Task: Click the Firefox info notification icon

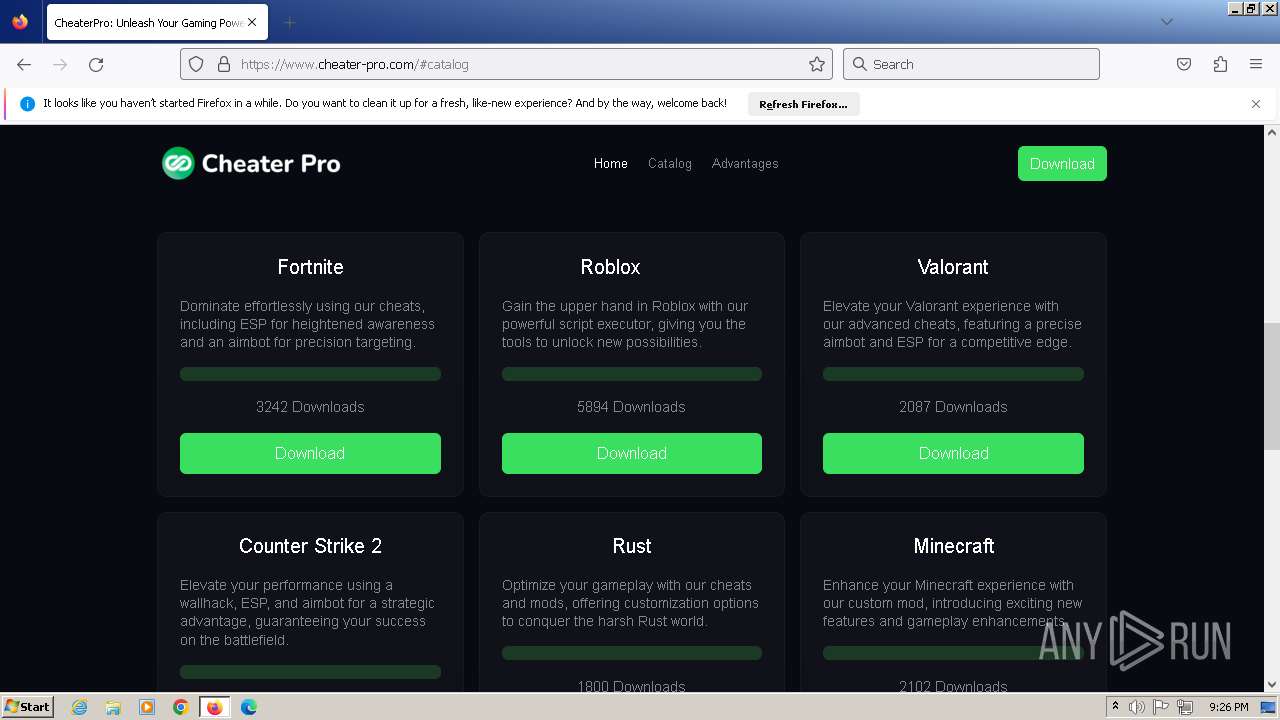Action: (27, 104)
